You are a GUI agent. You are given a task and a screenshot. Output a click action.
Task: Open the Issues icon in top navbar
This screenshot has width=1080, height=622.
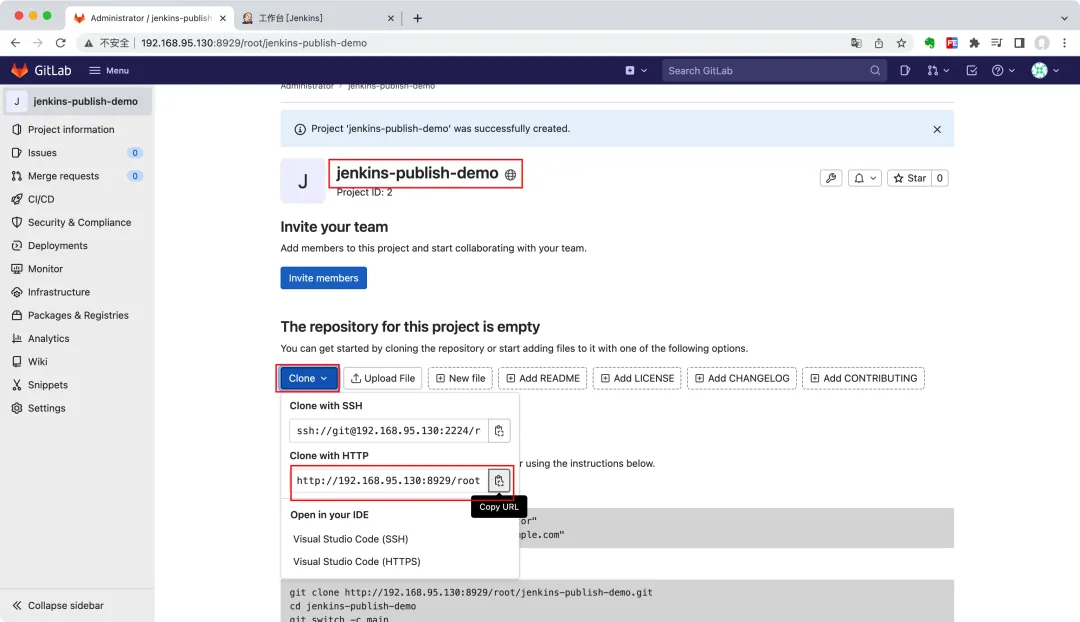[x=905, y=70]
